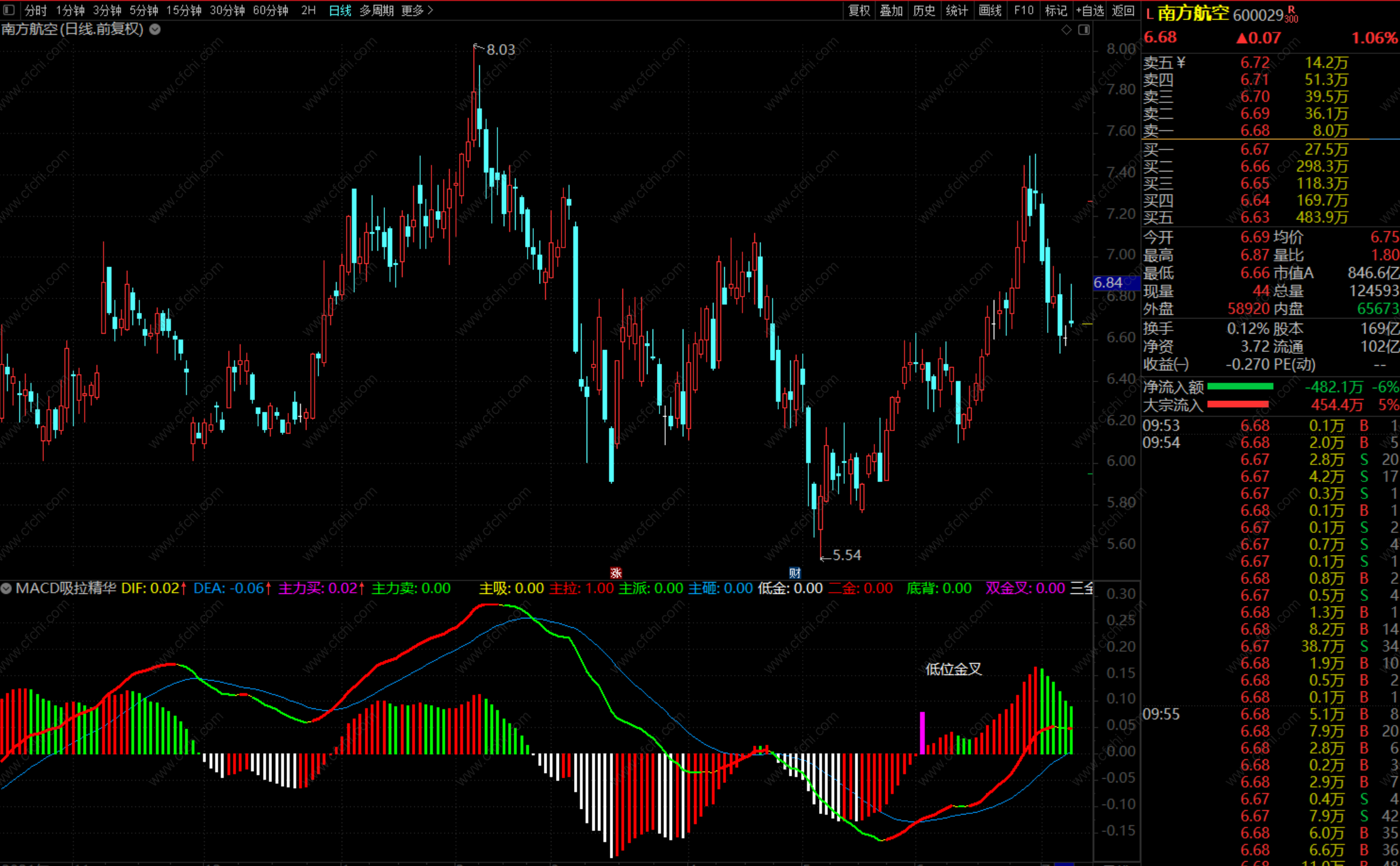Toggle right info panel icon in chart header
Image resolution: width=1400 pixels, height=866 pixels.
pos(1084,30)
